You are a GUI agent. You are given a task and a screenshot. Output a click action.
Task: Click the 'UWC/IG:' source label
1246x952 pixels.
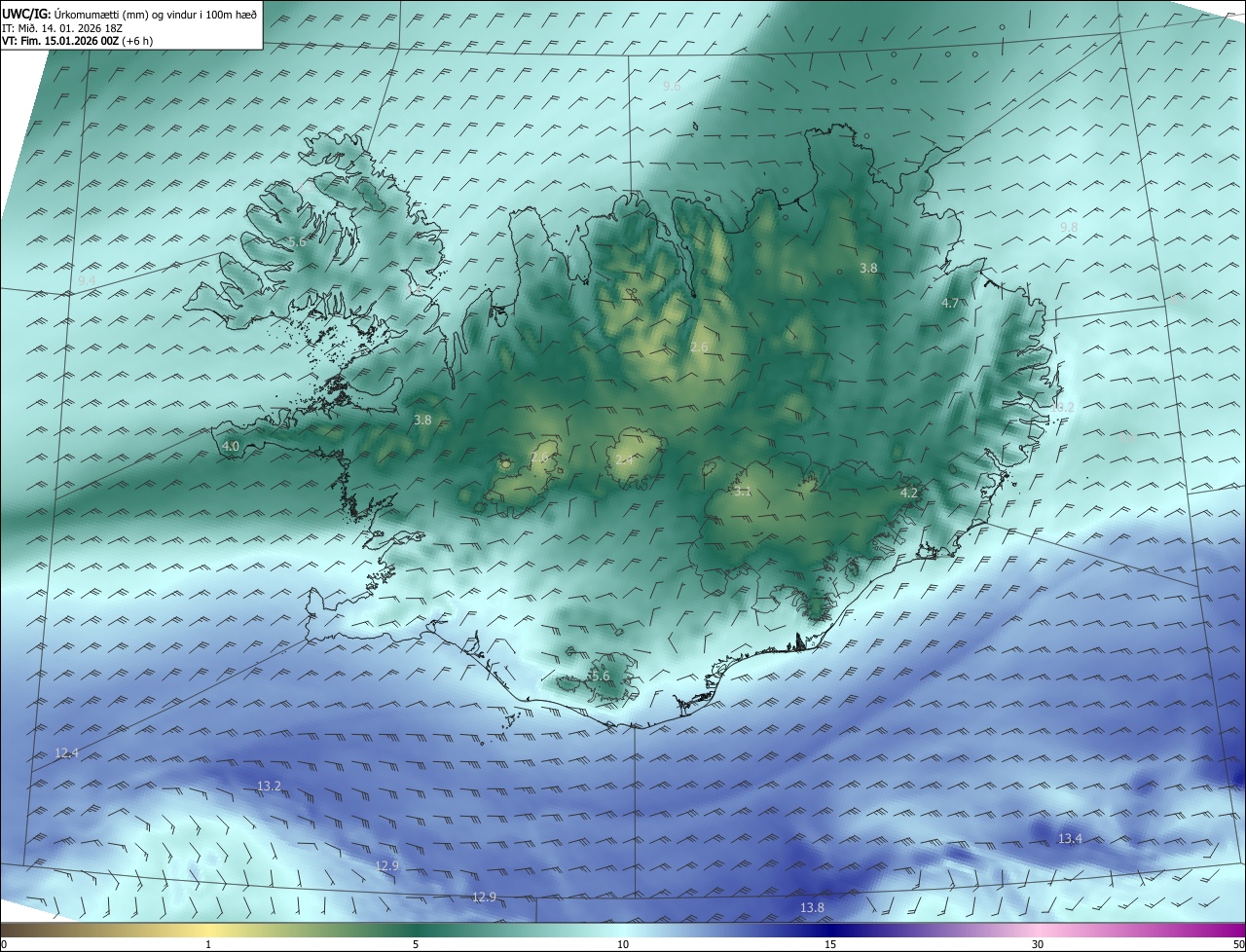coord(26,14)
